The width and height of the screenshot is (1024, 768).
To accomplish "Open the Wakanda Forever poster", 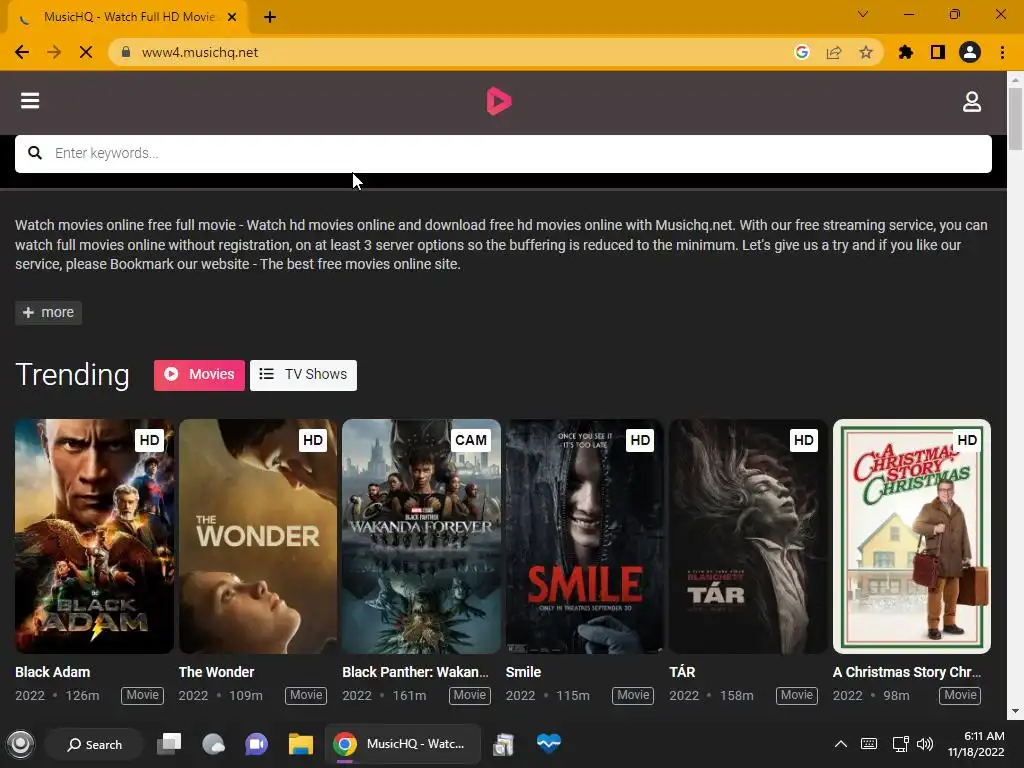I will point(421,536).
